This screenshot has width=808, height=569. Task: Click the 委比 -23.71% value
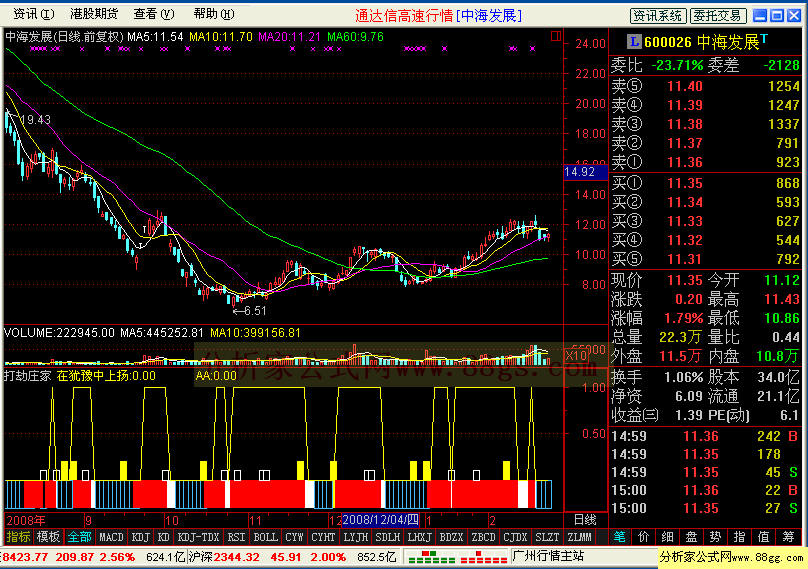677,65
